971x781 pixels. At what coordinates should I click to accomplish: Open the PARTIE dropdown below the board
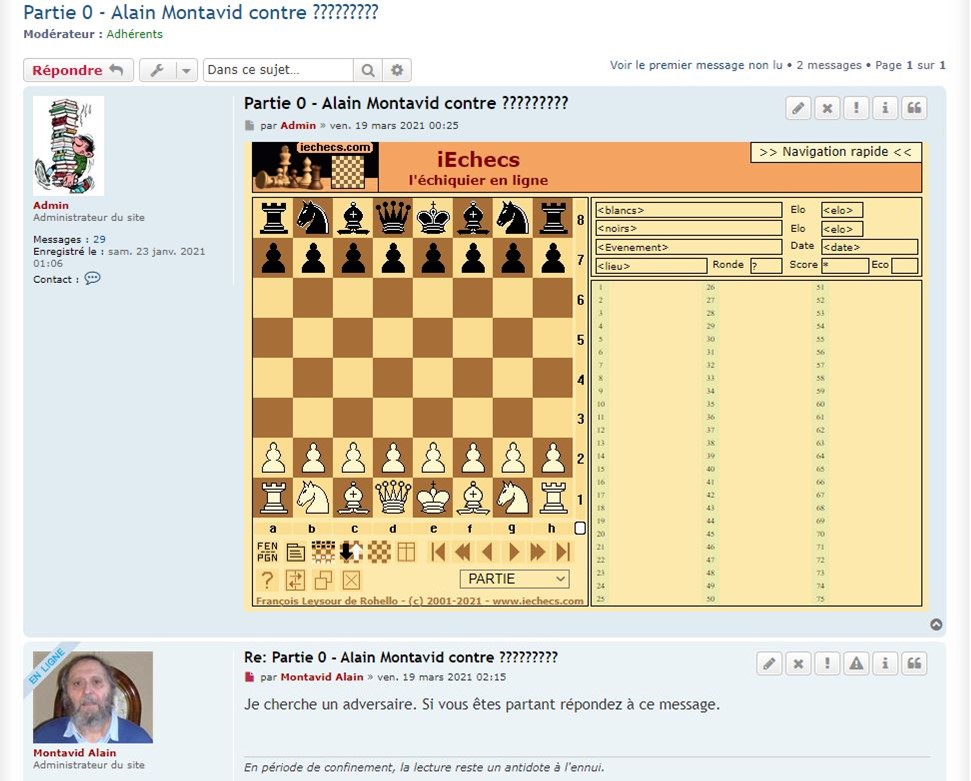(x=515, y=579)
